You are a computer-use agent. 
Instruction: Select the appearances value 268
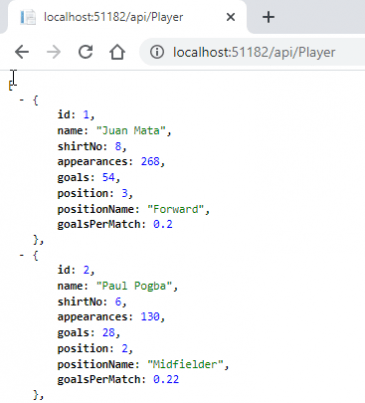pos(150,161)
